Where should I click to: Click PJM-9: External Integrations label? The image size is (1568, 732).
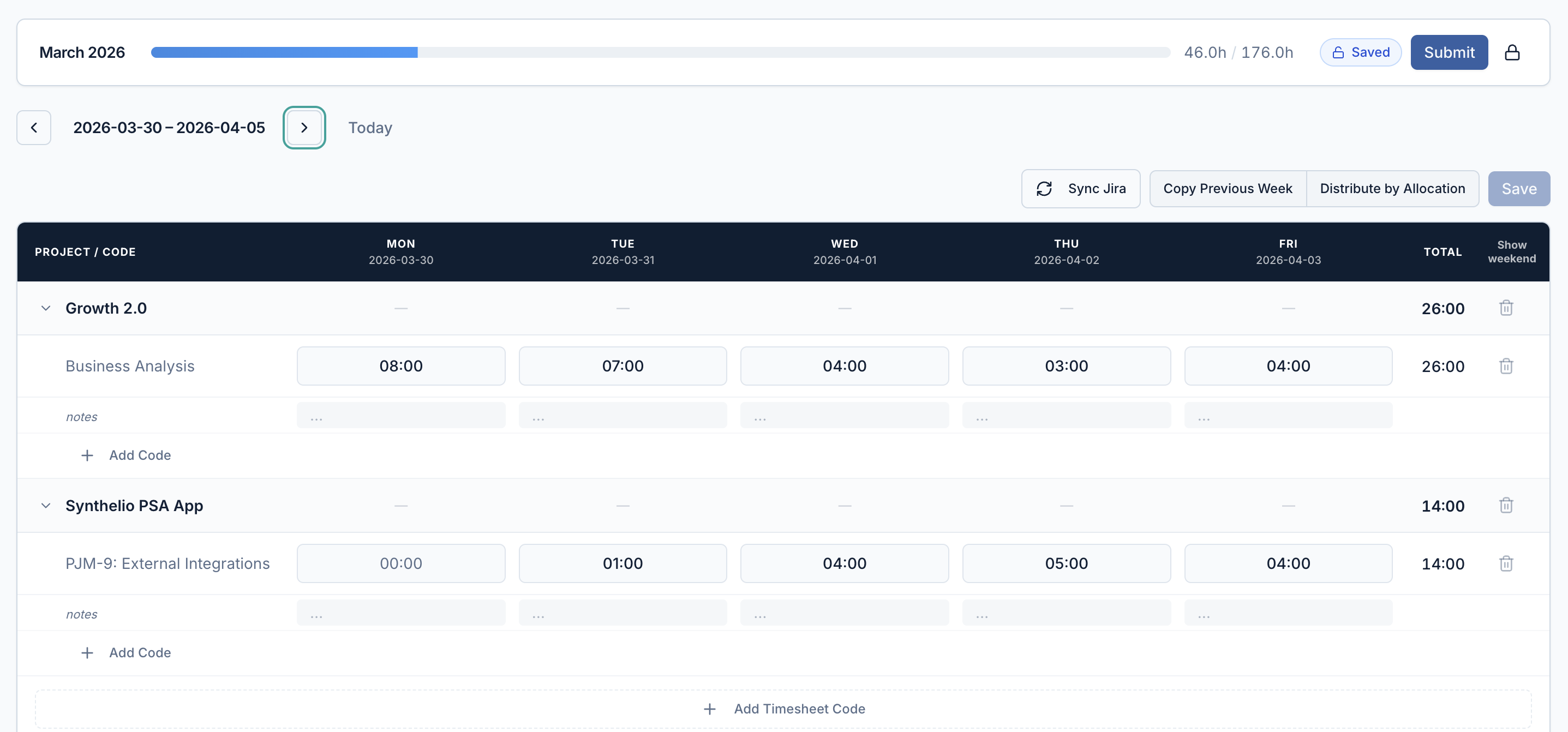167,563
